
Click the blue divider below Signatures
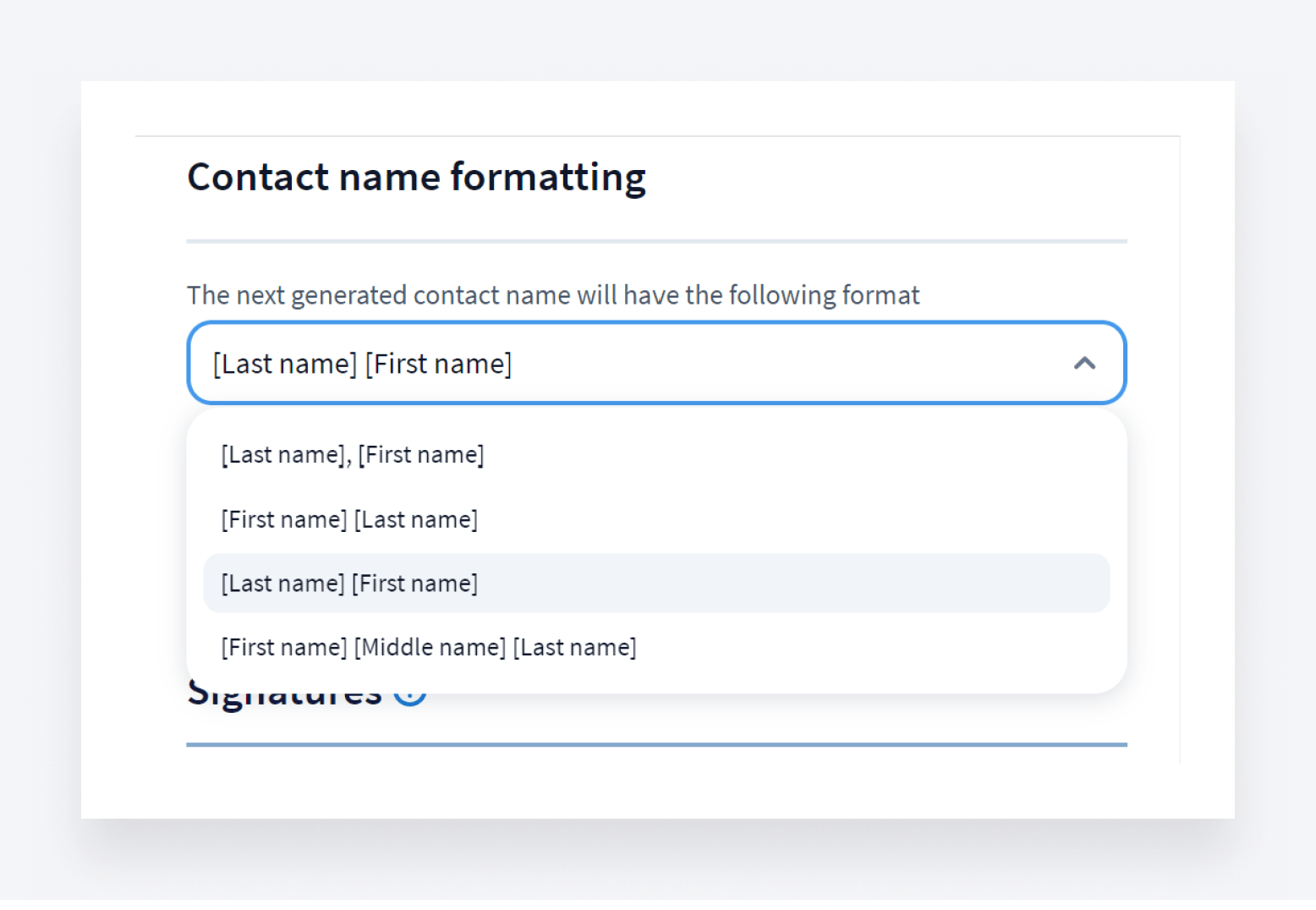point(656,745)
